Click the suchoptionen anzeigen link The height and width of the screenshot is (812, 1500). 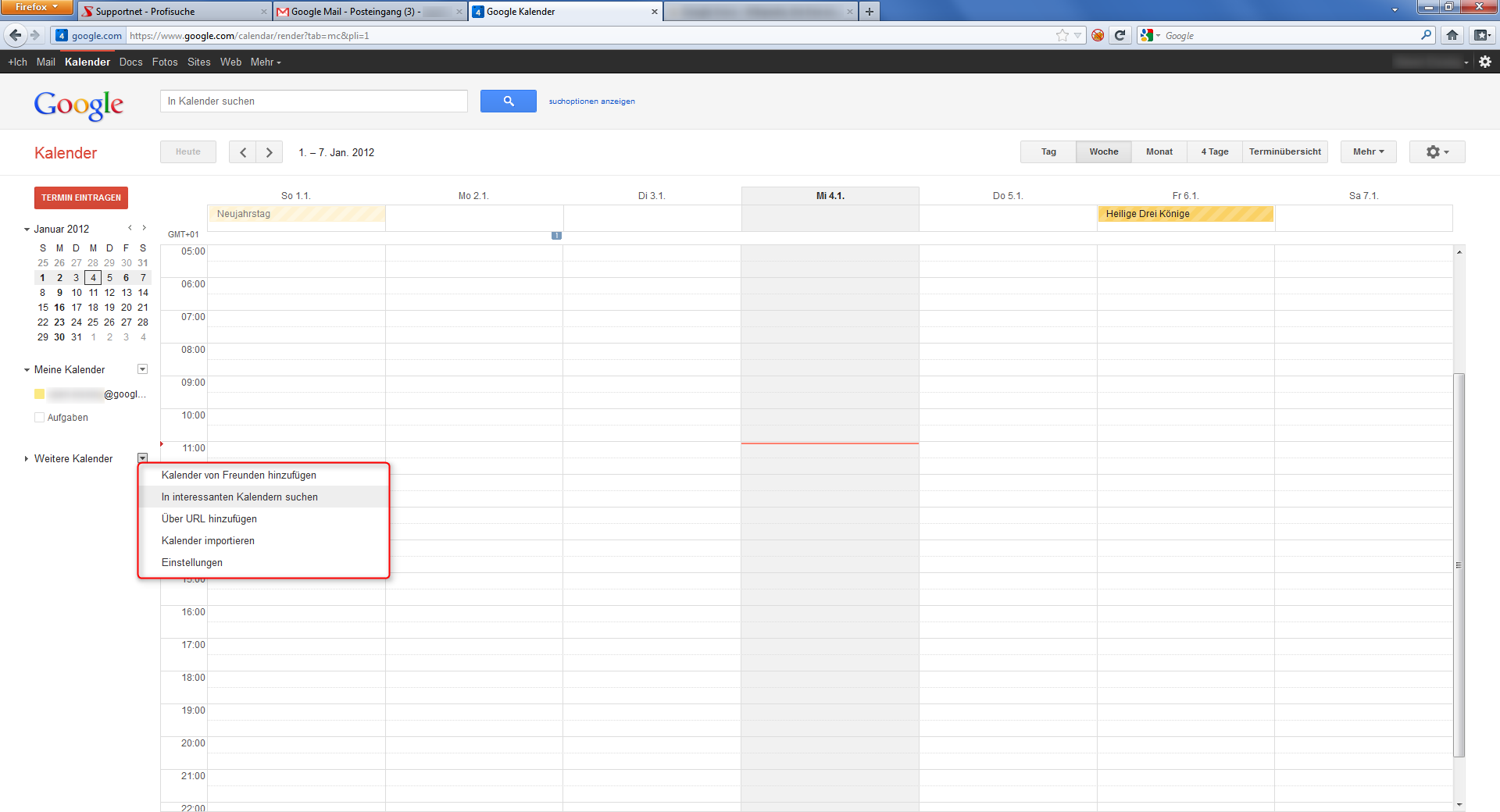pyautogui.click(x=591, y=101)
